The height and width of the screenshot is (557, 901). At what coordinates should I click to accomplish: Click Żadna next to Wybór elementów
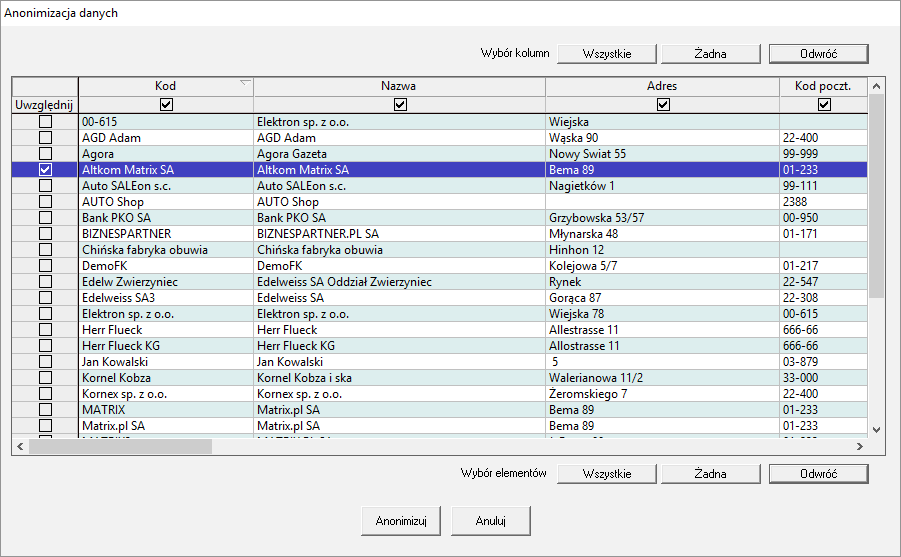[710, 474]
